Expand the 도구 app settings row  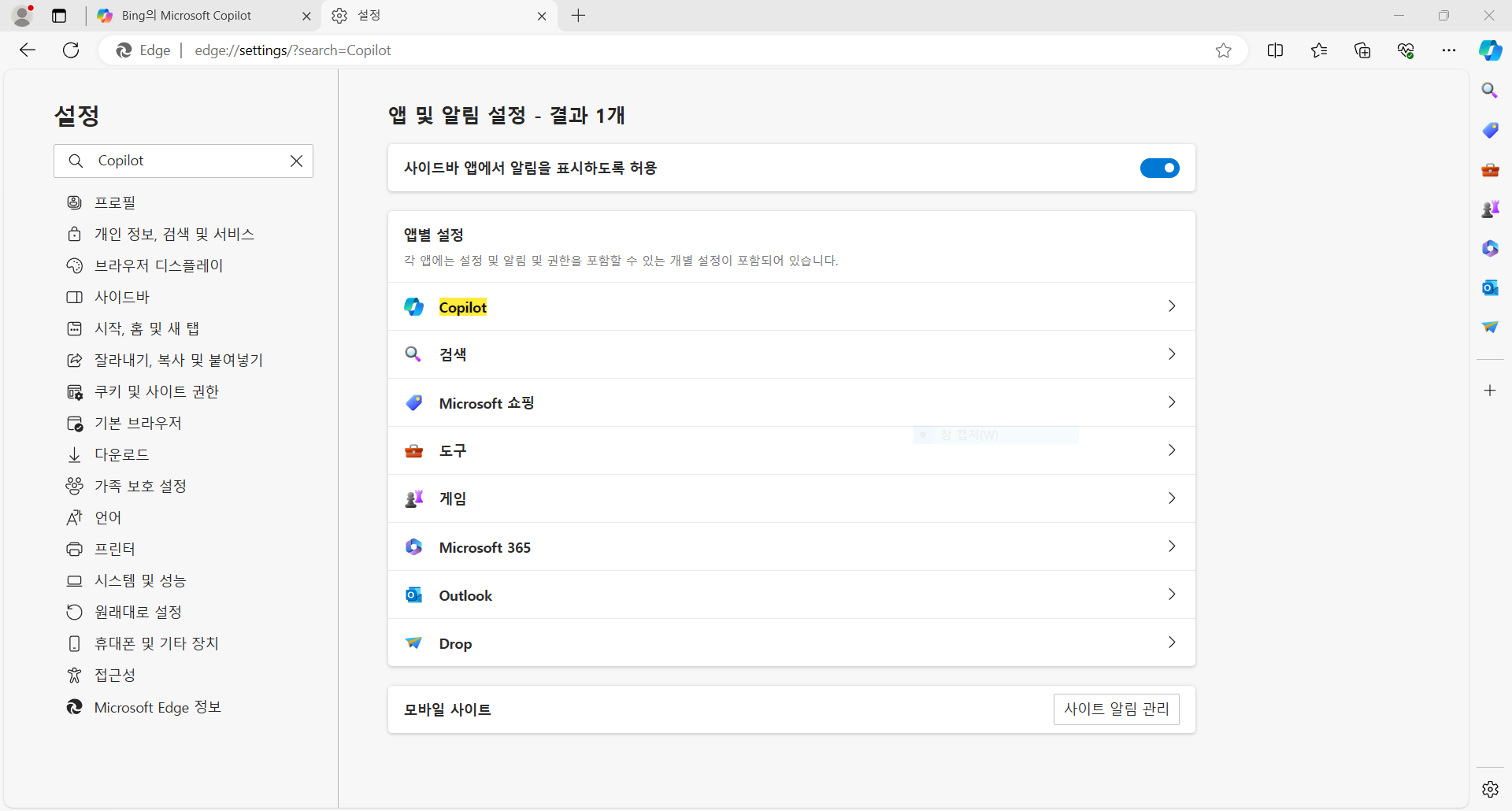pyautogui.click(x=791, y=450)
